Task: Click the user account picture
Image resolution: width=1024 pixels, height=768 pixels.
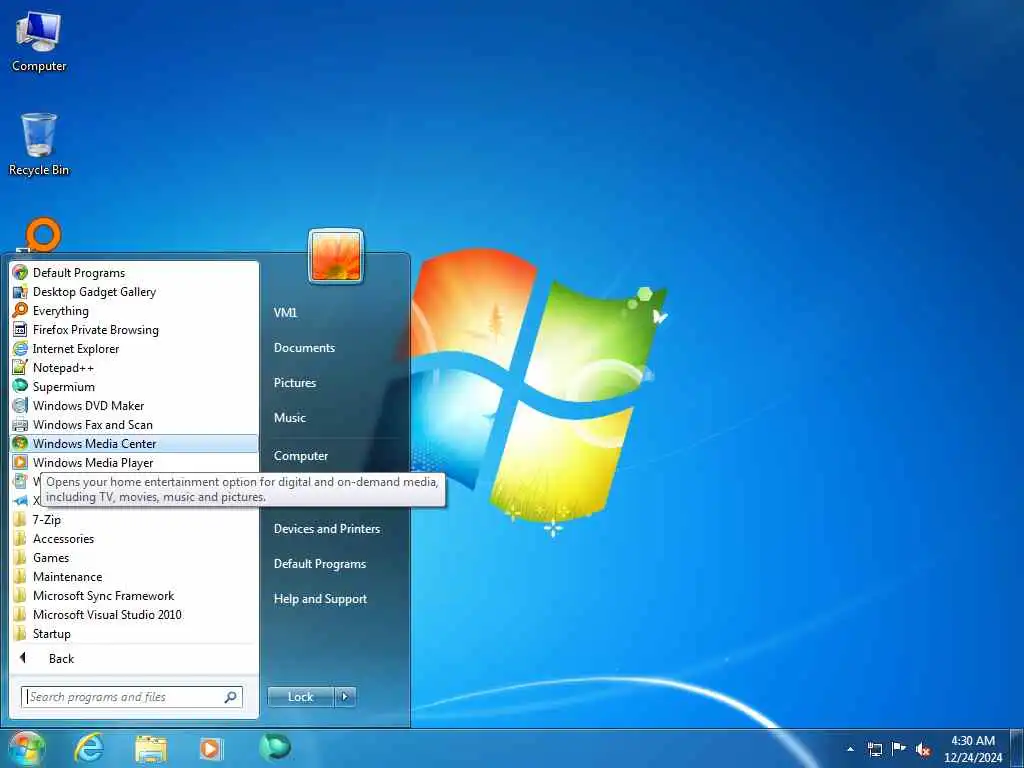Action: tap(336, 256)
